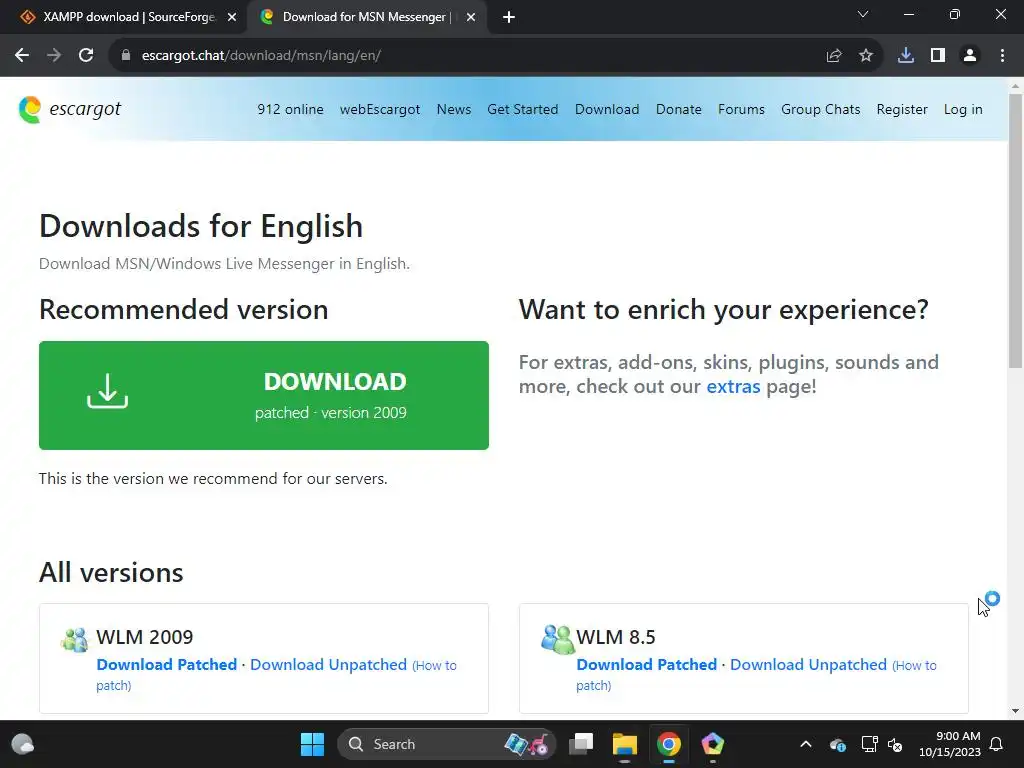Open the colorful pentagon app in taskbar
Viewport: 1024px width, 768px height.
(712, 744)
